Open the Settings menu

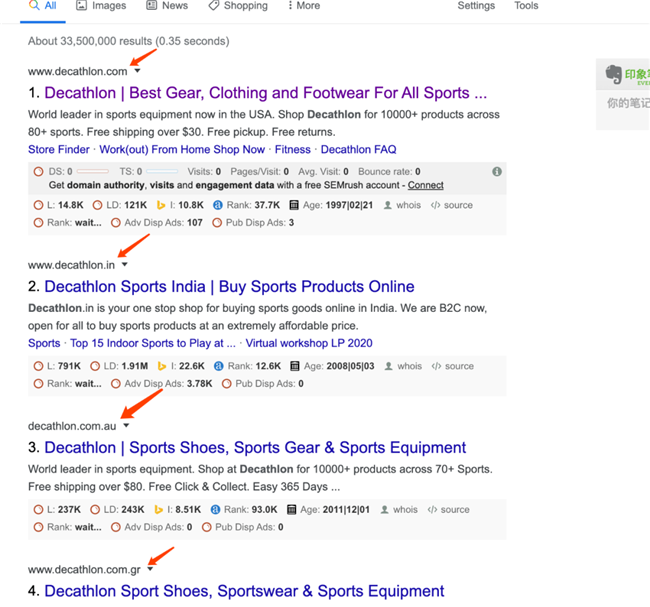(476, 6)
